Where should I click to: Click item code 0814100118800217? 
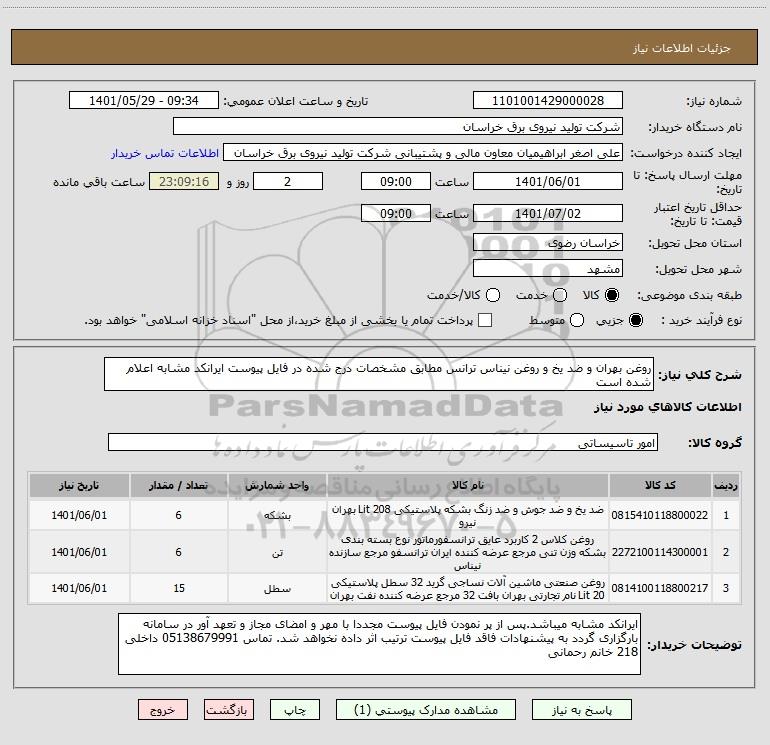click(x=660, y=588)
